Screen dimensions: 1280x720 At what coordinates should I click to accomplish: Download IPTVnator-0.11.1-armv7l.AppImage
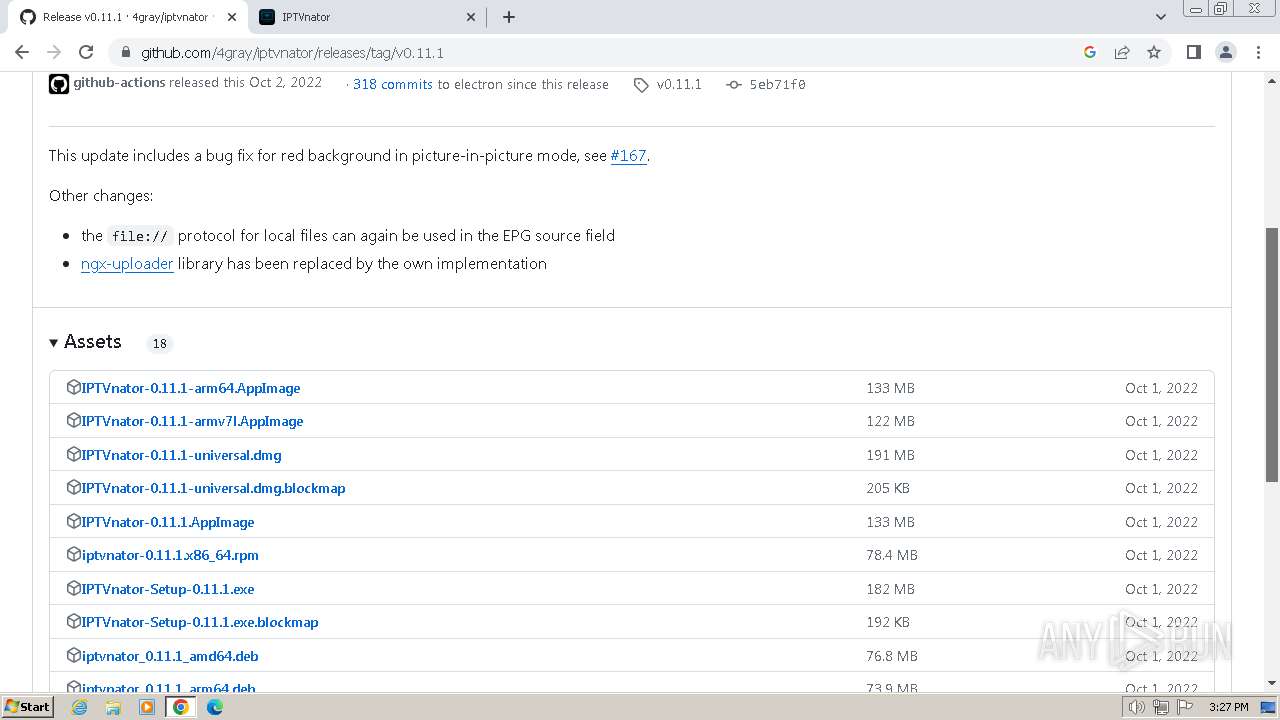tap(192, 421)
